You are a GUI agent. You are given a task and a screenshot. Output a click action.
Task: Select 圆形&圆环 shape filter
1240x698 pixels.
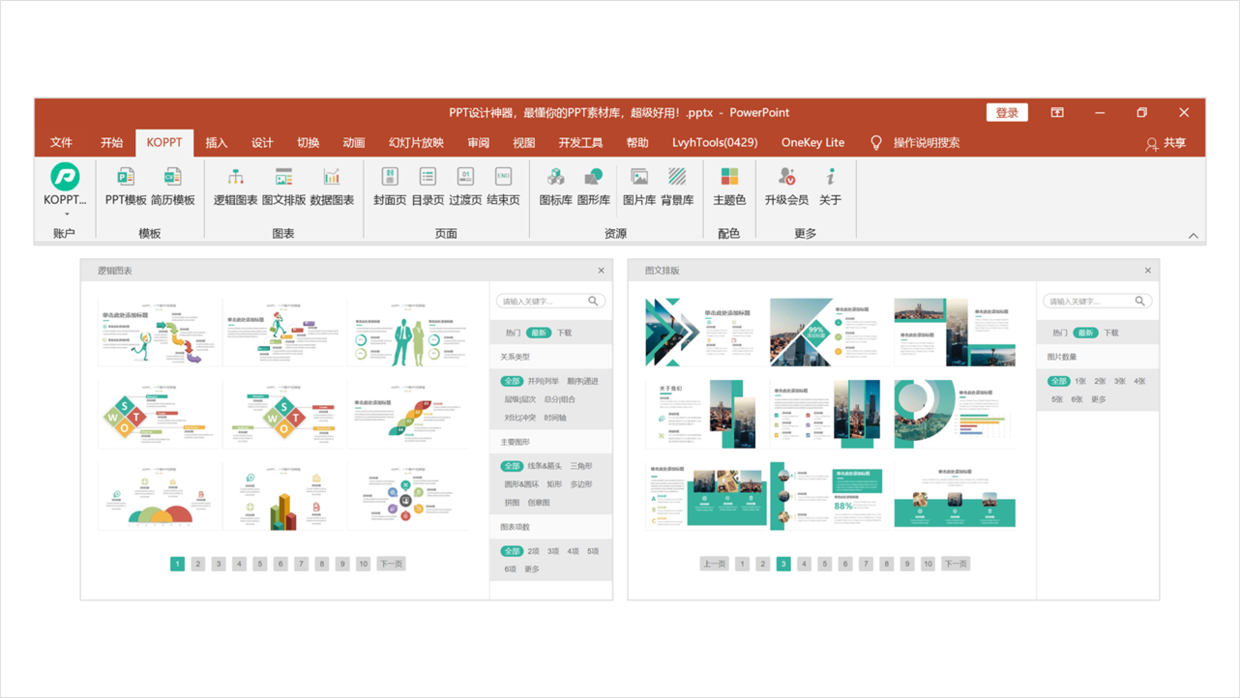point(520,484)
